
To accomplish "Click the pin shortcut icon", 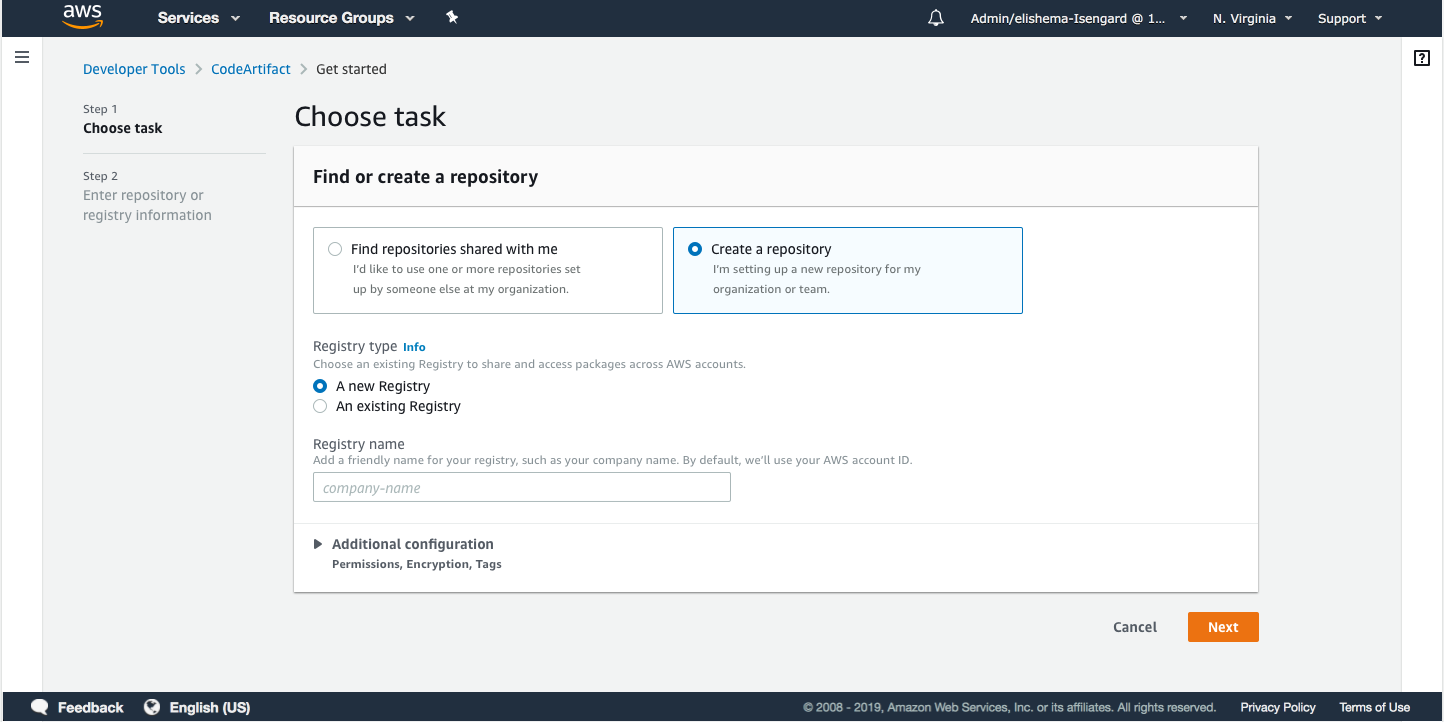I will click(452, 18).
